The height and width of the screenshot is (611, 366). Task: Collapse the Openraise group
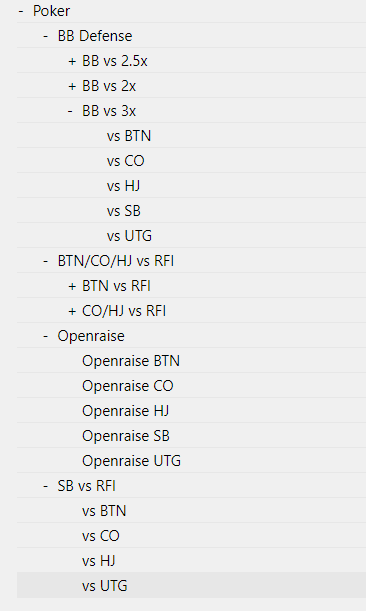click(46, 336)
